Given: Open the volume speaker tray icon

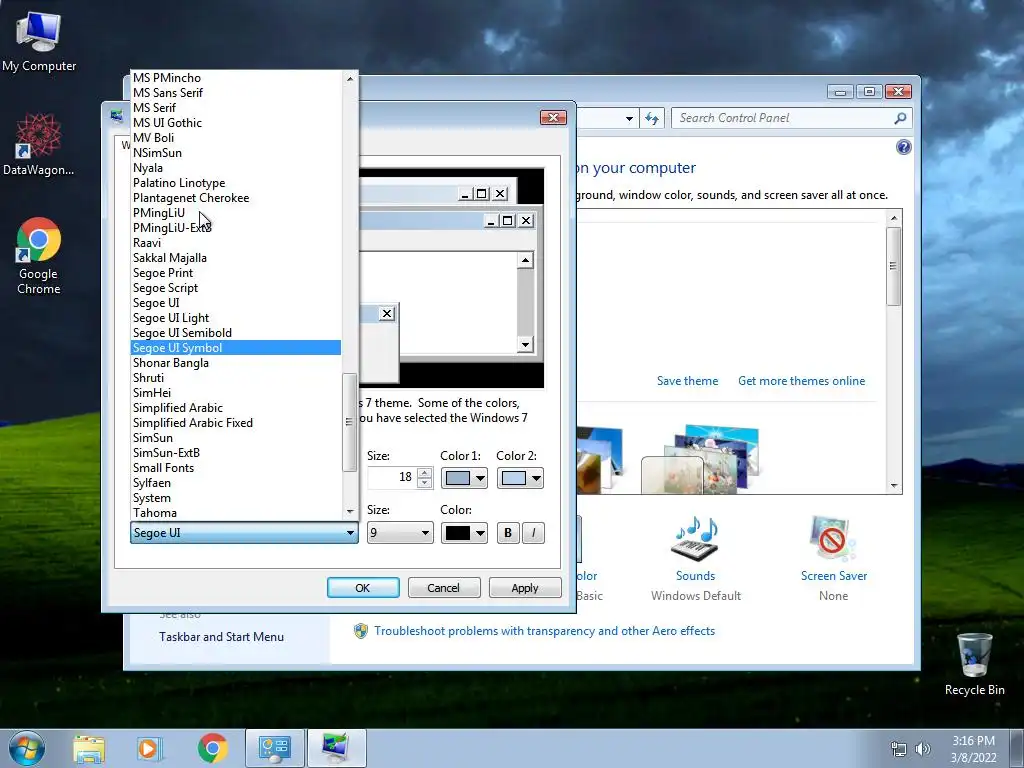Looking at the screenshot, I should (x=923, y=749).
